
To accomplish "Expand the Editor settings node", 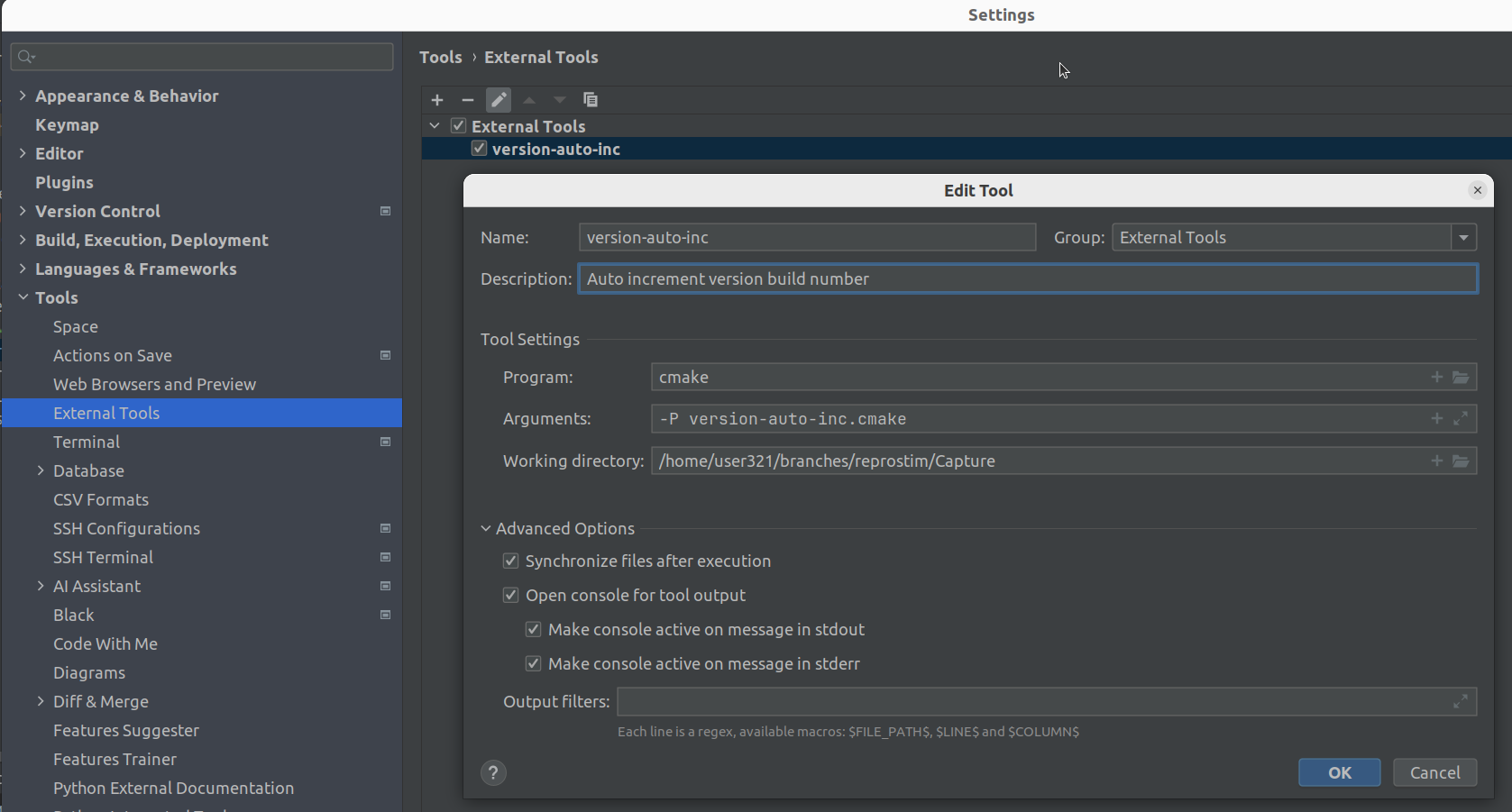I will (x=23, y=153).
